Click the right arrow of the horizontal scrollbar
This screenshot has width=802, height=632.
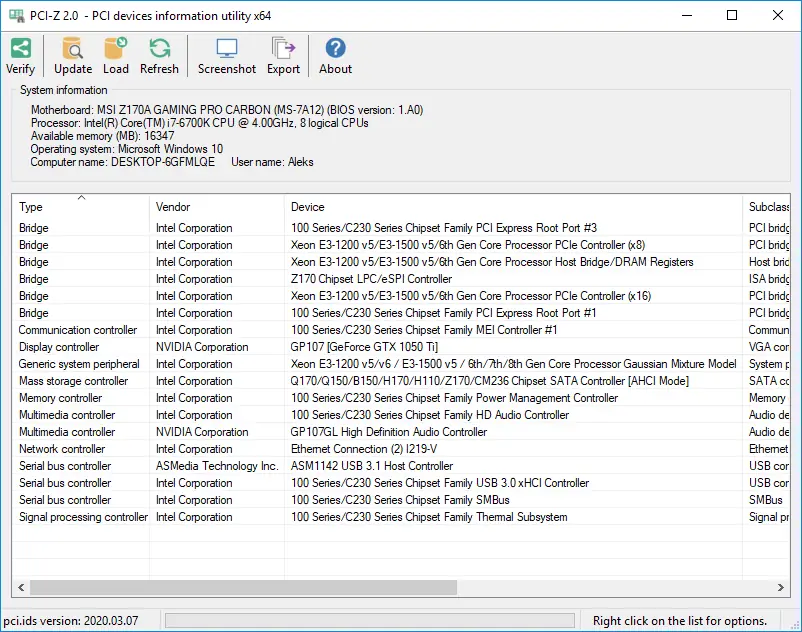click(781, 588)
